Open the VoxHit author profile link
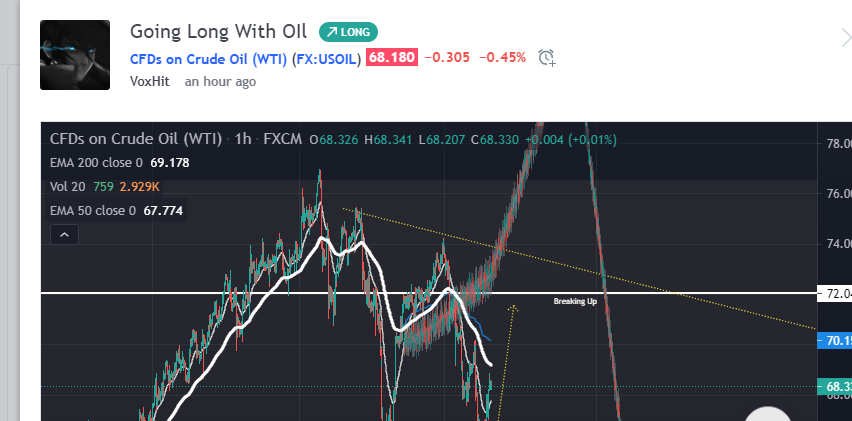852x421 pixels. pos(152,81)
